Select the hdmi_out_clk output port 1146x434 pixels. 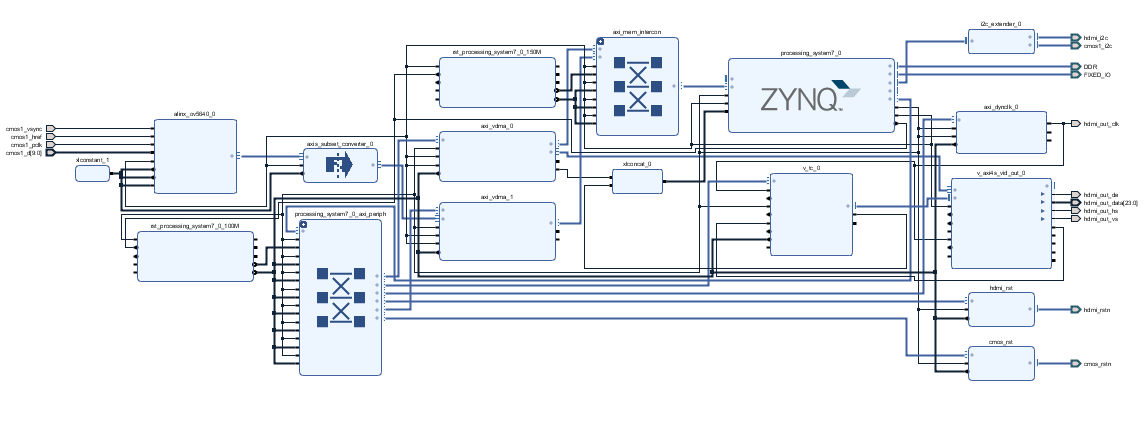[1075, 123]
